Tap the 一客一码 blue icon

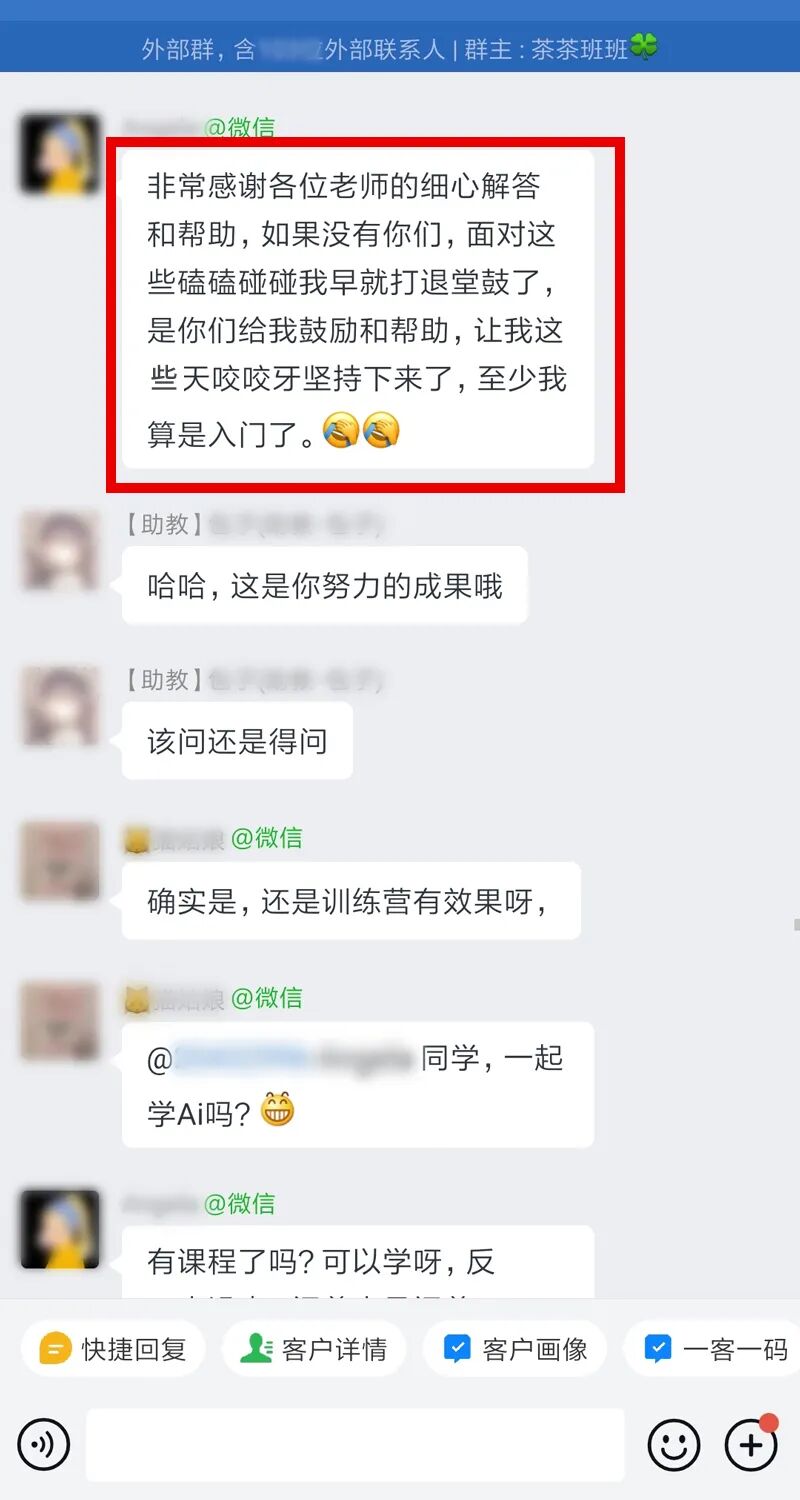coord(658,1349)
